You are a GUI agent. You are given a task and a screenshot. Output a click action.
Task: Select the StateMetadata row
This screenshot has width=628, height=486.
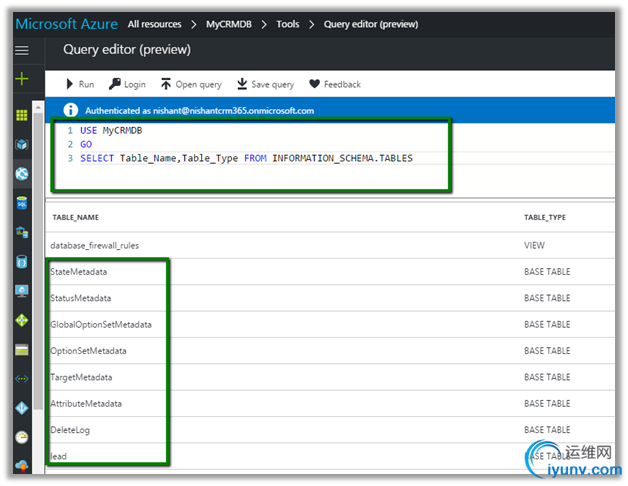(330, 272)
